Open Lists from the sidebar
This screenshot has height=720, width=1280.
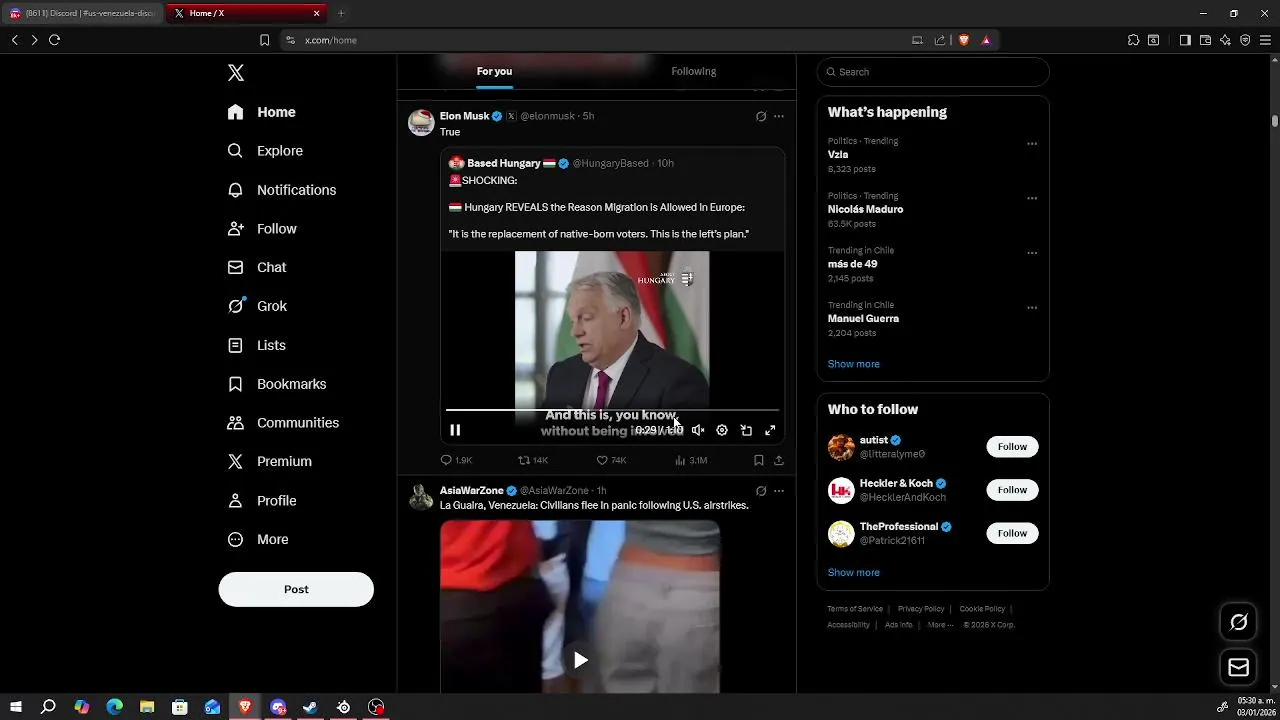point(257,345)
